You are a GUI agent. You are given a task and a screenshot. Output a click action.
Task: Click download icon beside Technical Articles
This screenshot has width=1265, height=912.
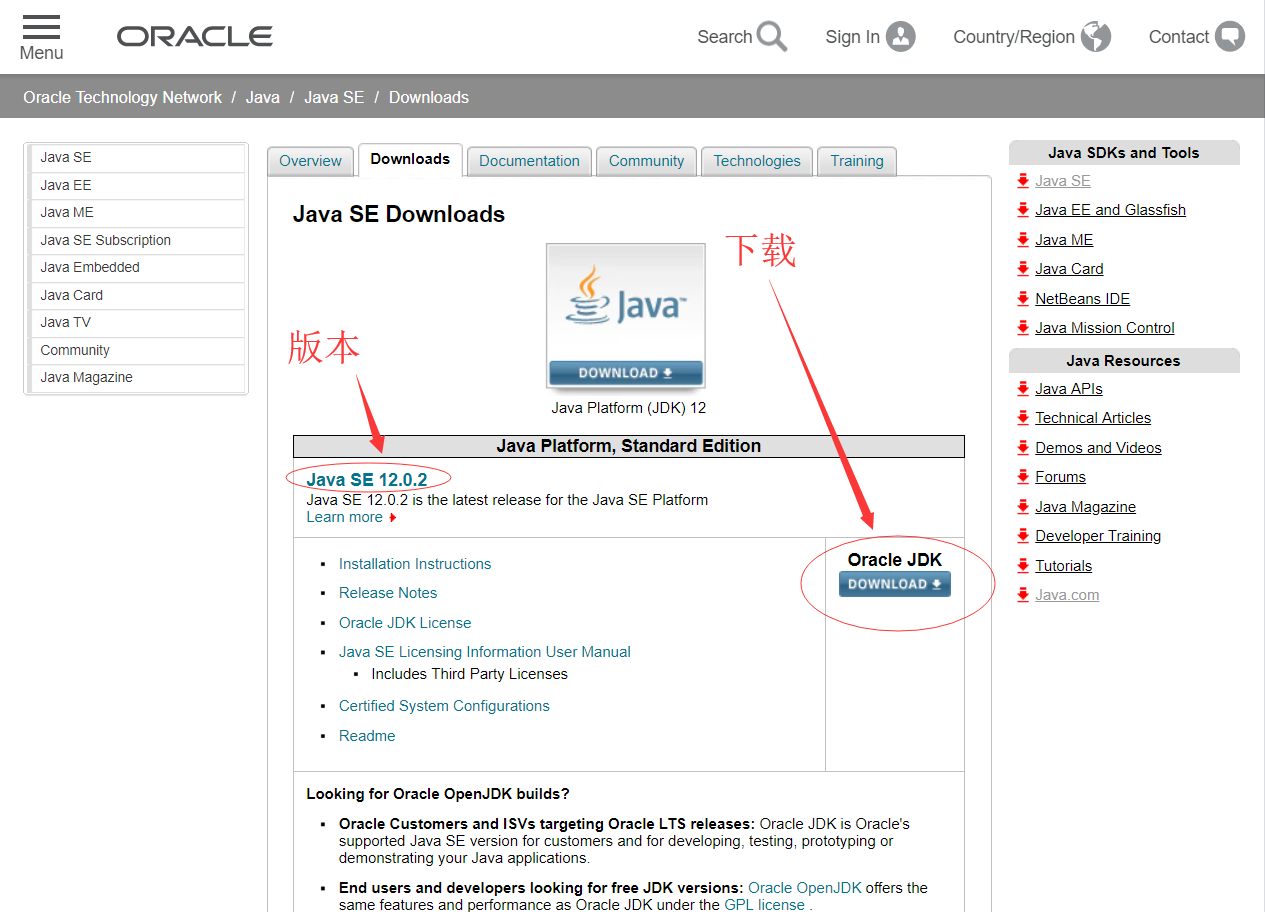click(1023, 418)
